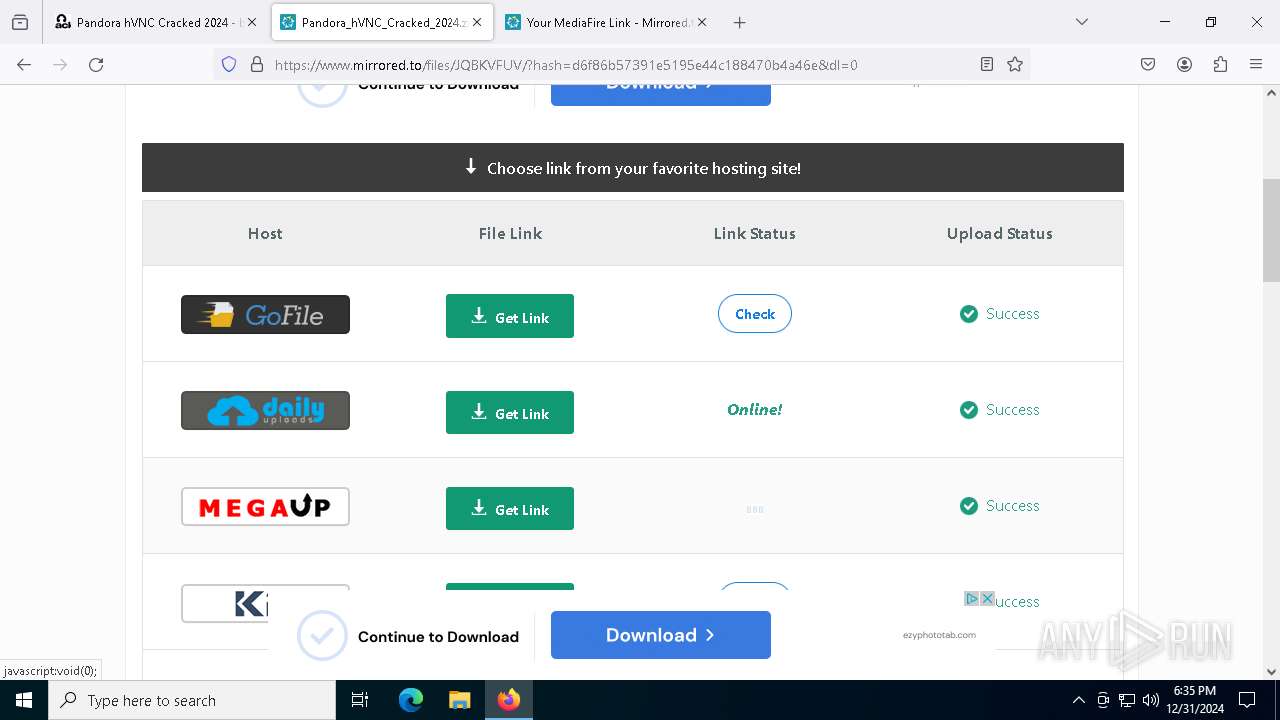
Task: Click the taskbar search box
Action: (192, 700)
